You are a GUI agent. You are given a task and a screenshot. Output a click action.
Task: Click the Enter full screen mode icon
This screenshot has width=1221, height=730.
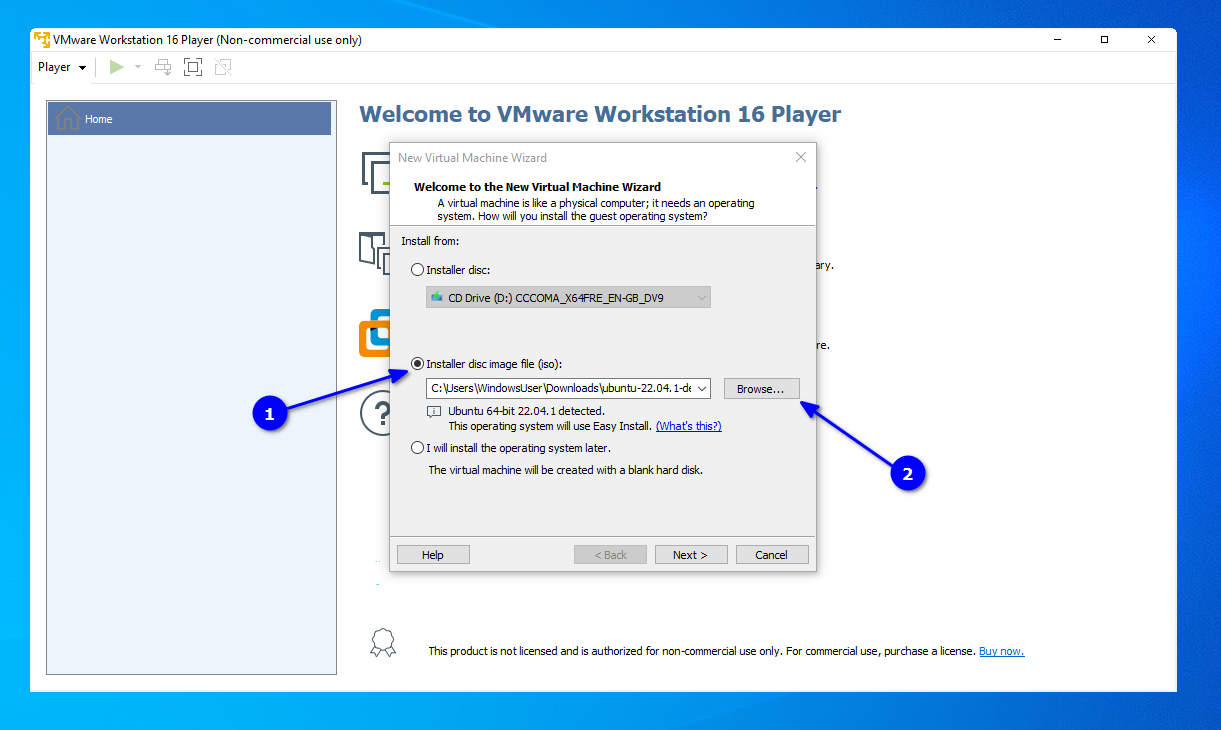coord(193,67)
